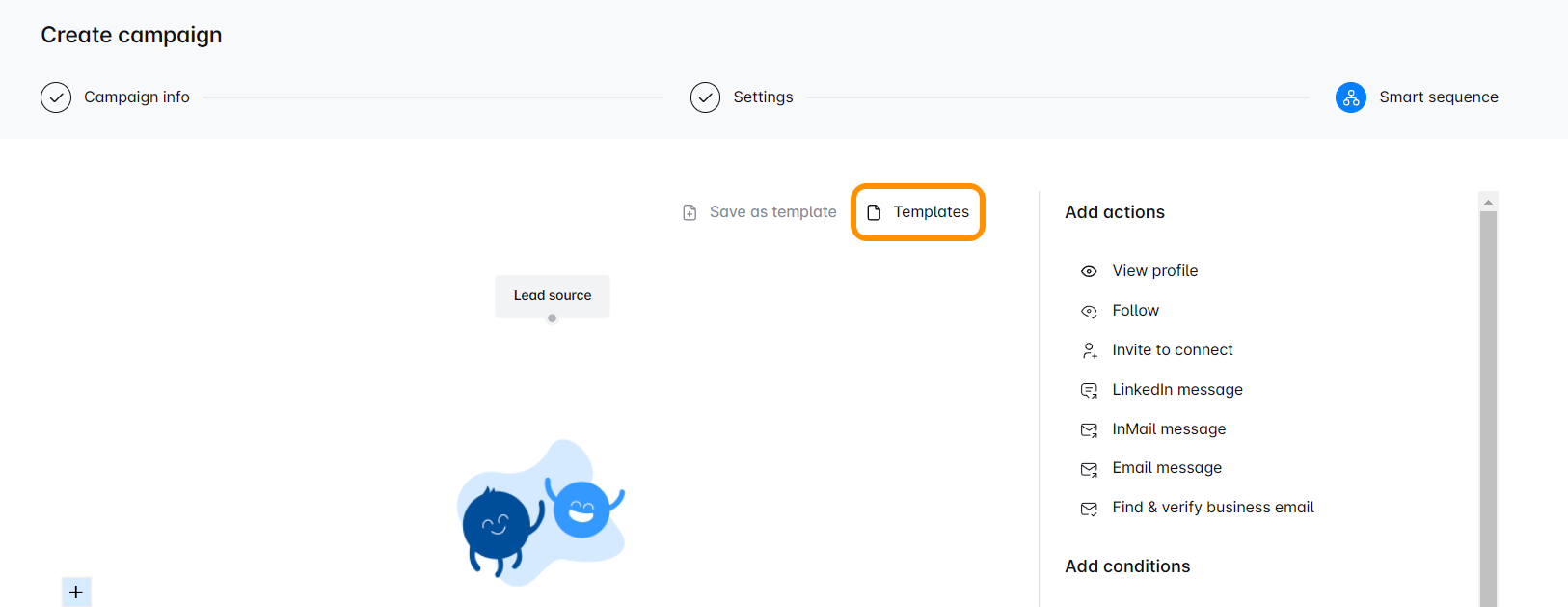1568x607 pixels.
Task: Click the LinkedIn message chat icon
Action: tap(1089, 390)
